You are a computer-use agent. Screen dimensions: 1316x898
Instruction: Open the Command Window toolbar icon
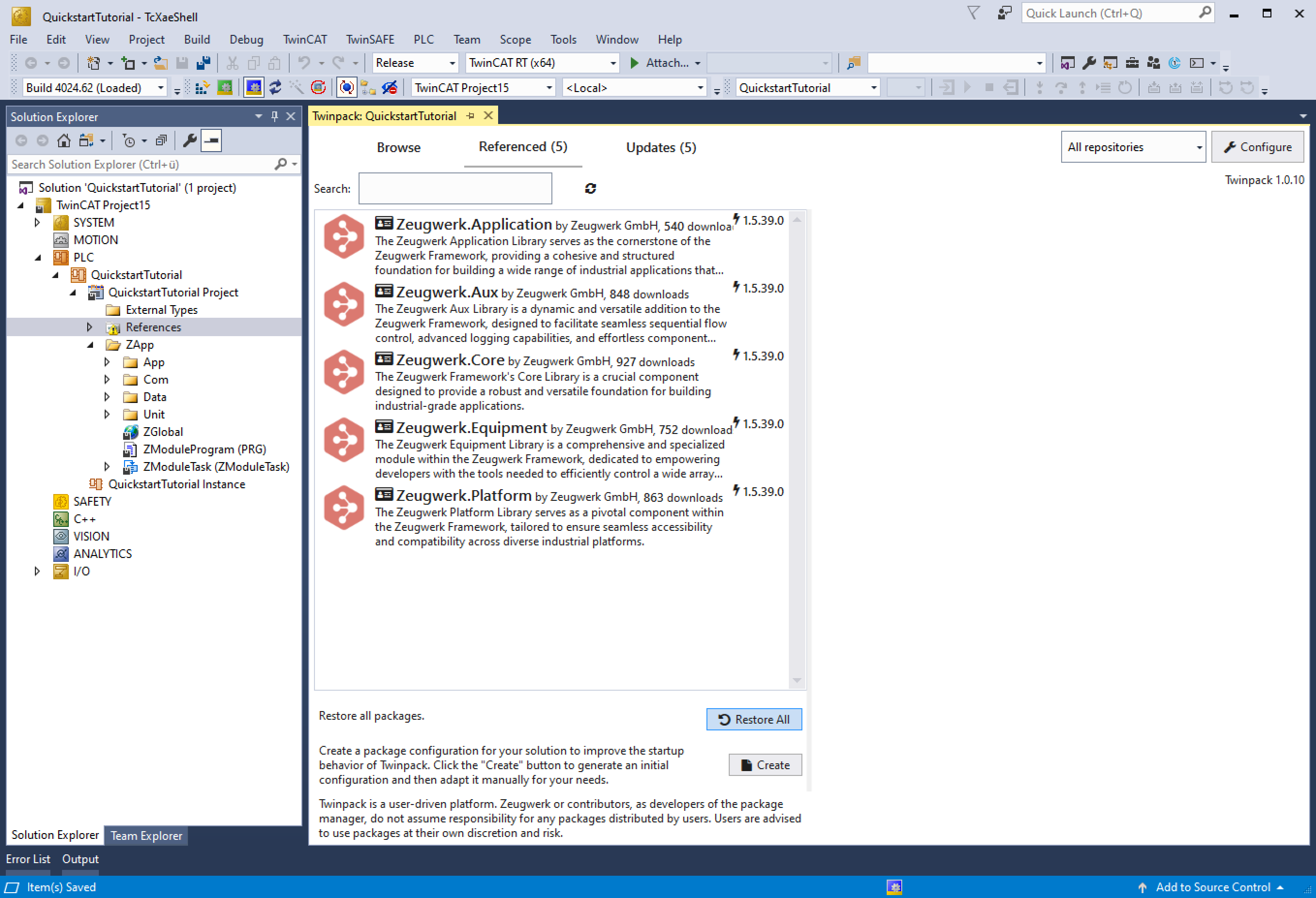1196,63
